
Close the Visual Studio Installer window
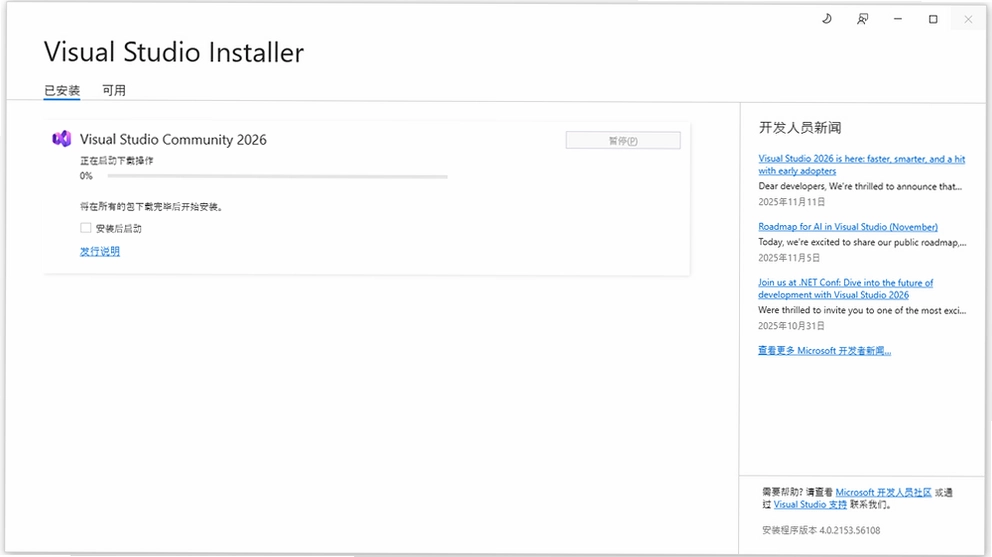[968, 19]
